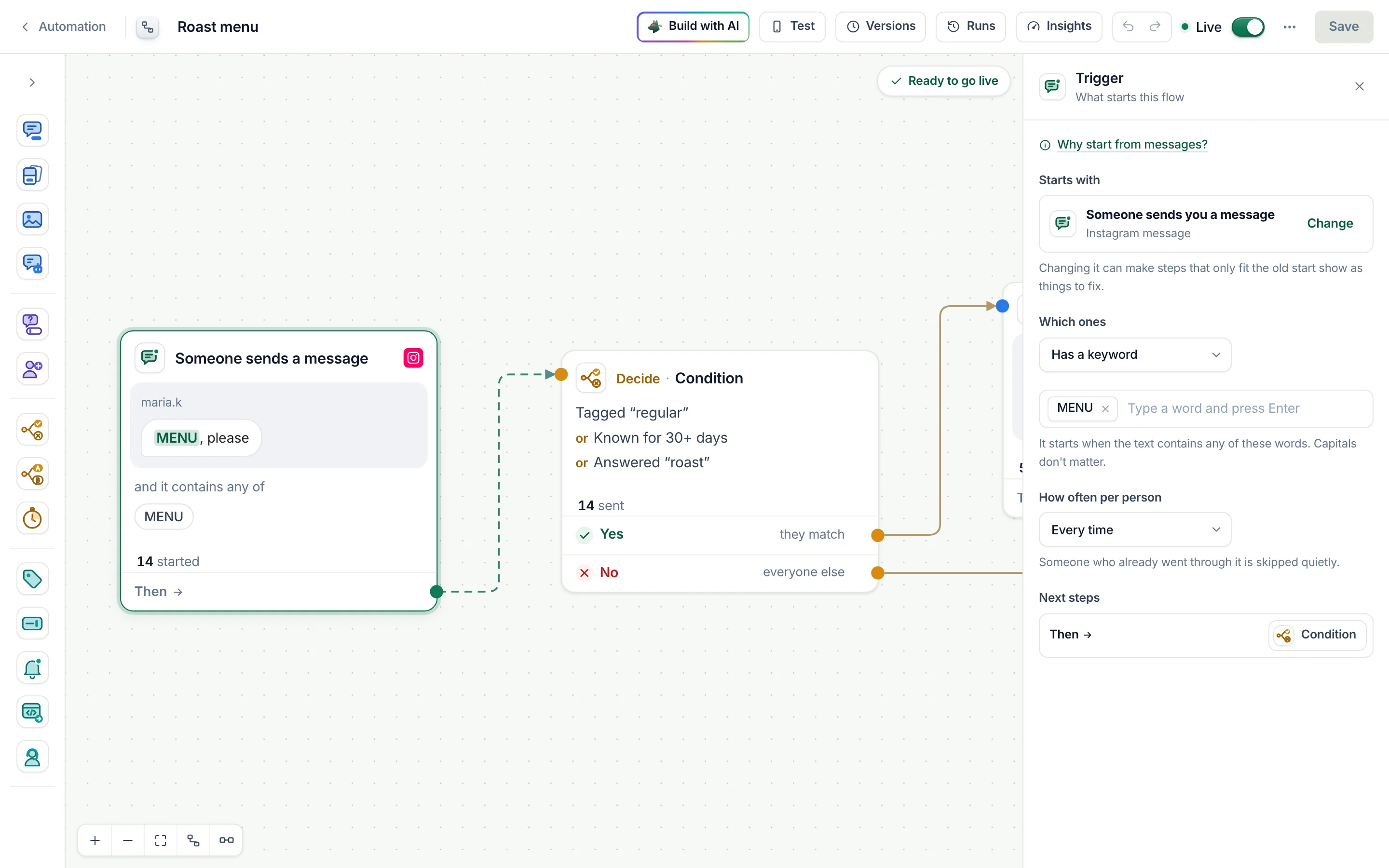Close the Trigger panel
The image size is (1389, 868).
pos(1359,87)
